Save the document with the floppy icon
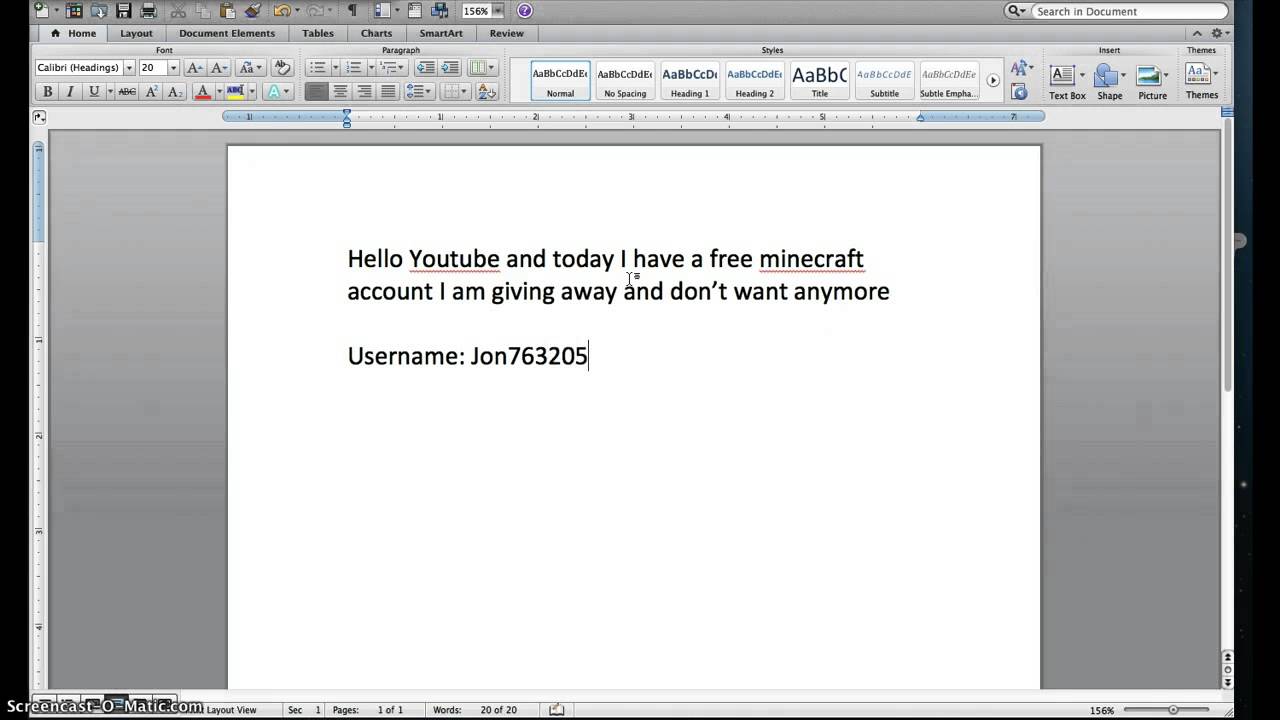1280x720 pixels. 122,11
